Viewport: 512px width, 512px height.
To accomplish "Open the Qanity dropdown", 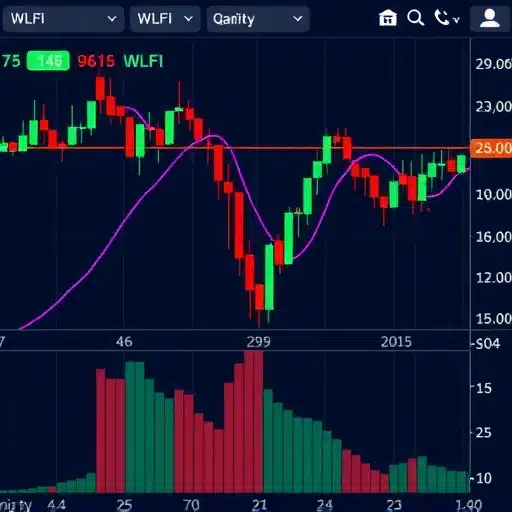I will 258,19.
